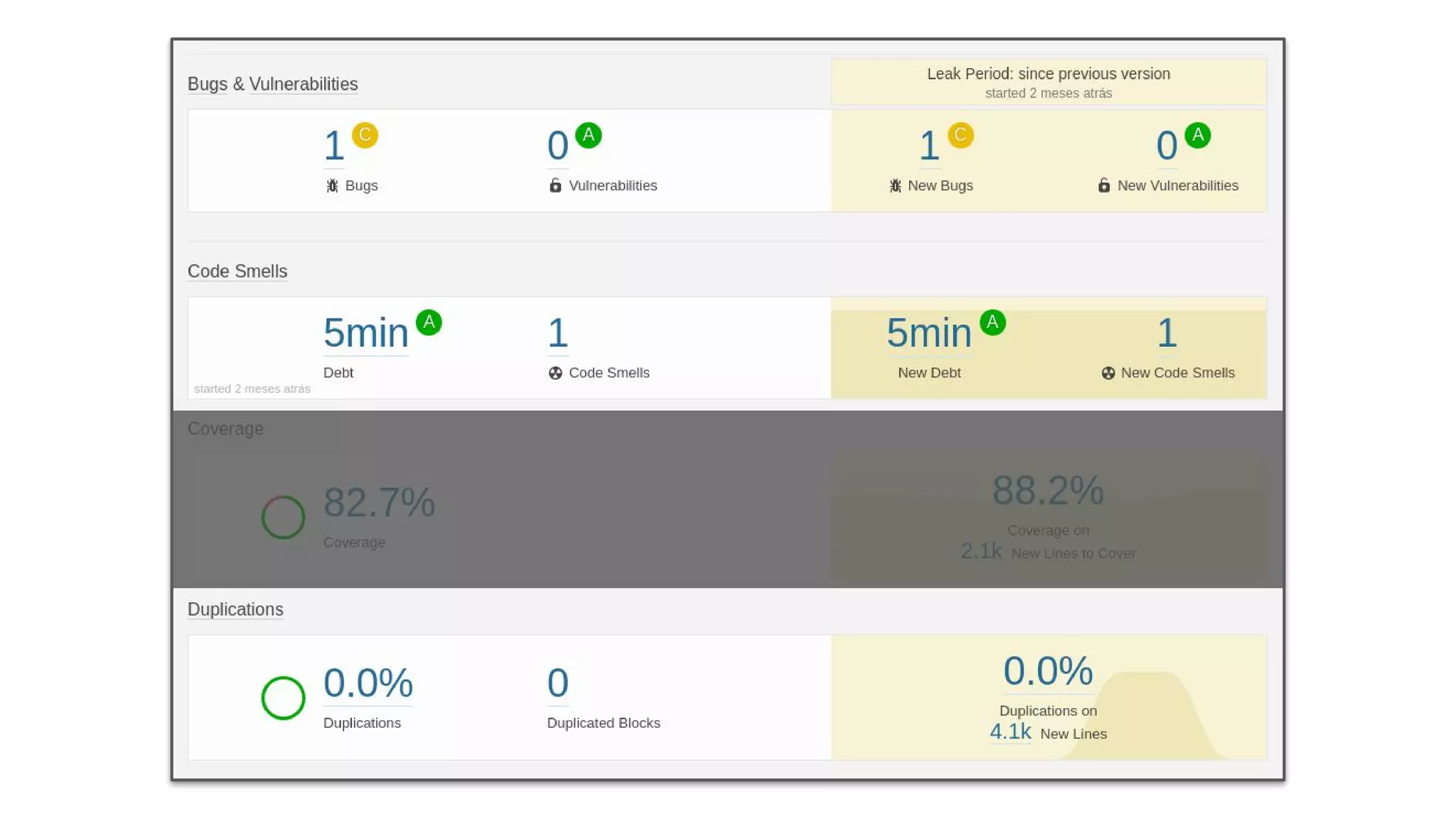Open the Code Smells section heading
Image resolution: width=1456 pixels, height=819 pixels.
pyautogui.click(x=237, y=272)
